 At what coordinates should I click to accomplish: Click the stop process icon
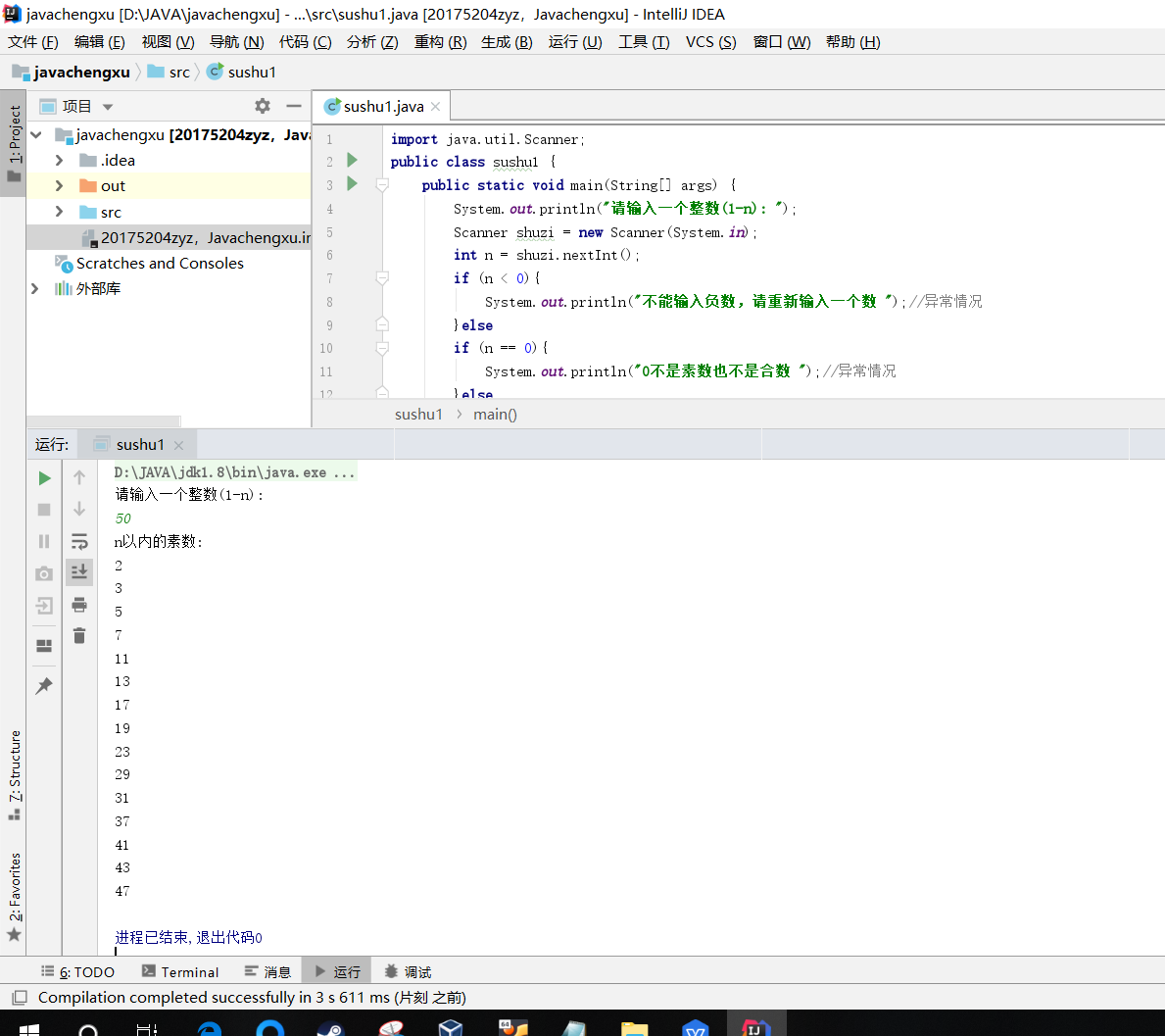click(x=44, y=510)
